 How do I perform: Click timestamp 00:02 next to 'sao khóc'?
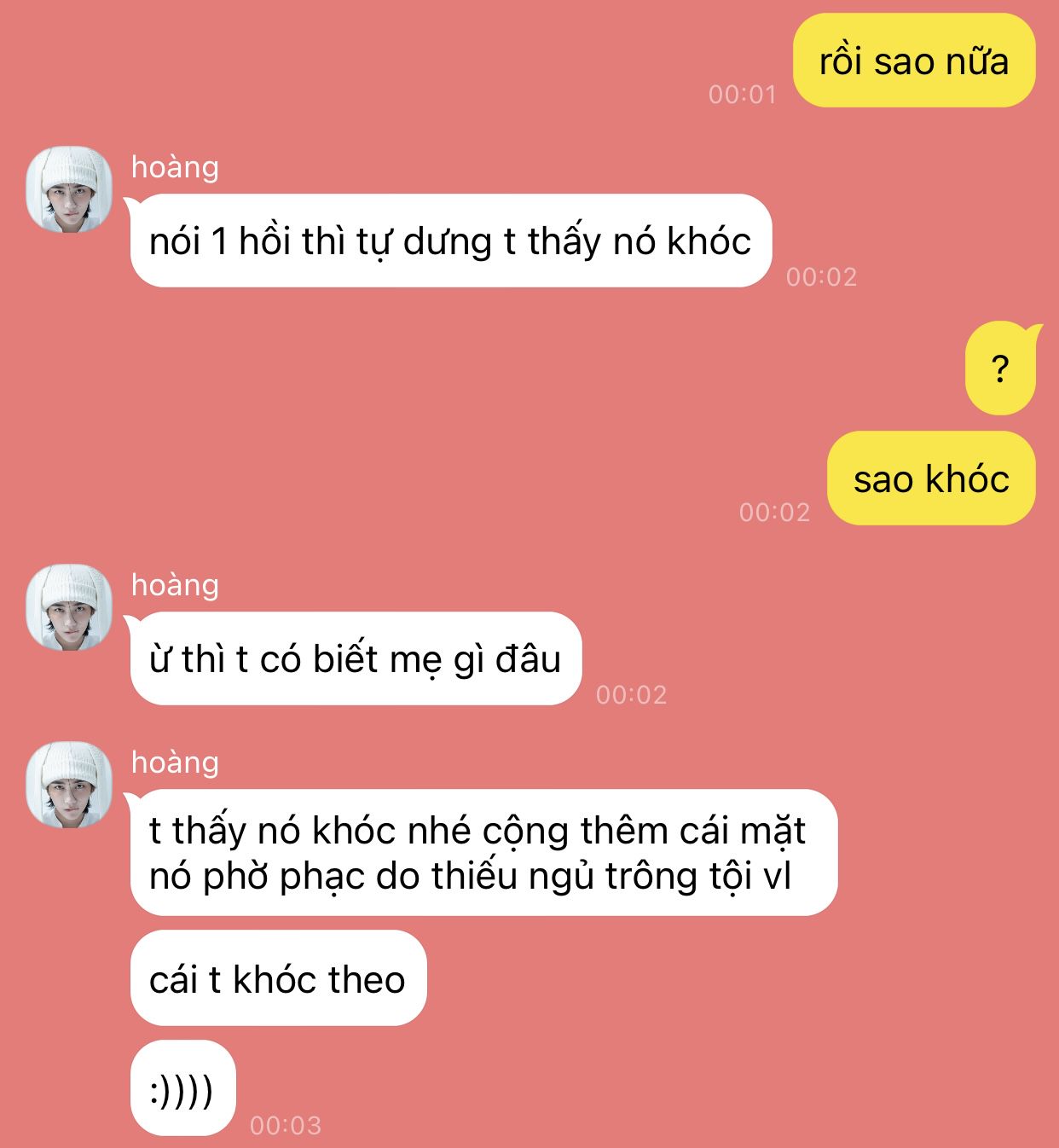774,512
